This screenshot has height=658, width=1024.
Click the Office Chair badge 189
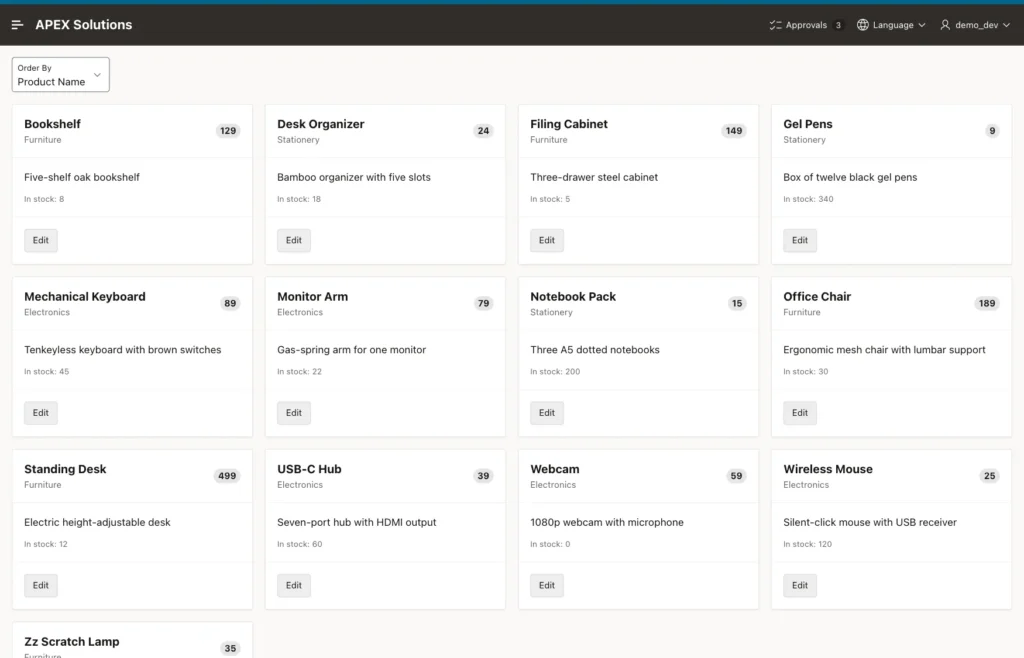click(x=987, y=303)
